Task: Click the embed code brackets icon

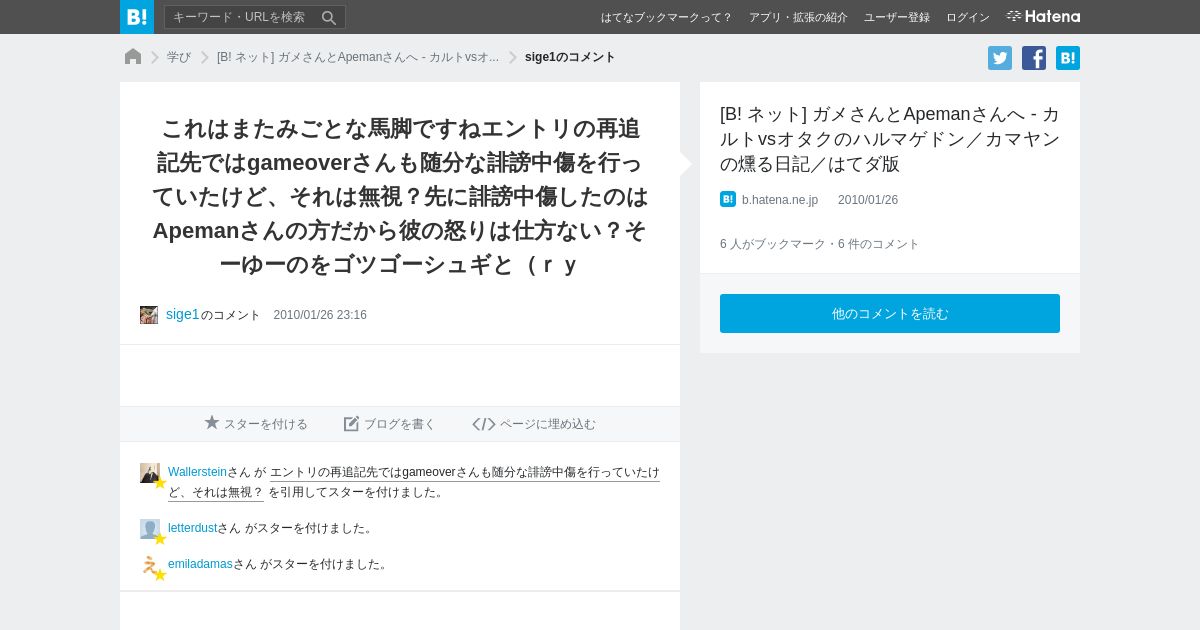Action: coord(484,424)
